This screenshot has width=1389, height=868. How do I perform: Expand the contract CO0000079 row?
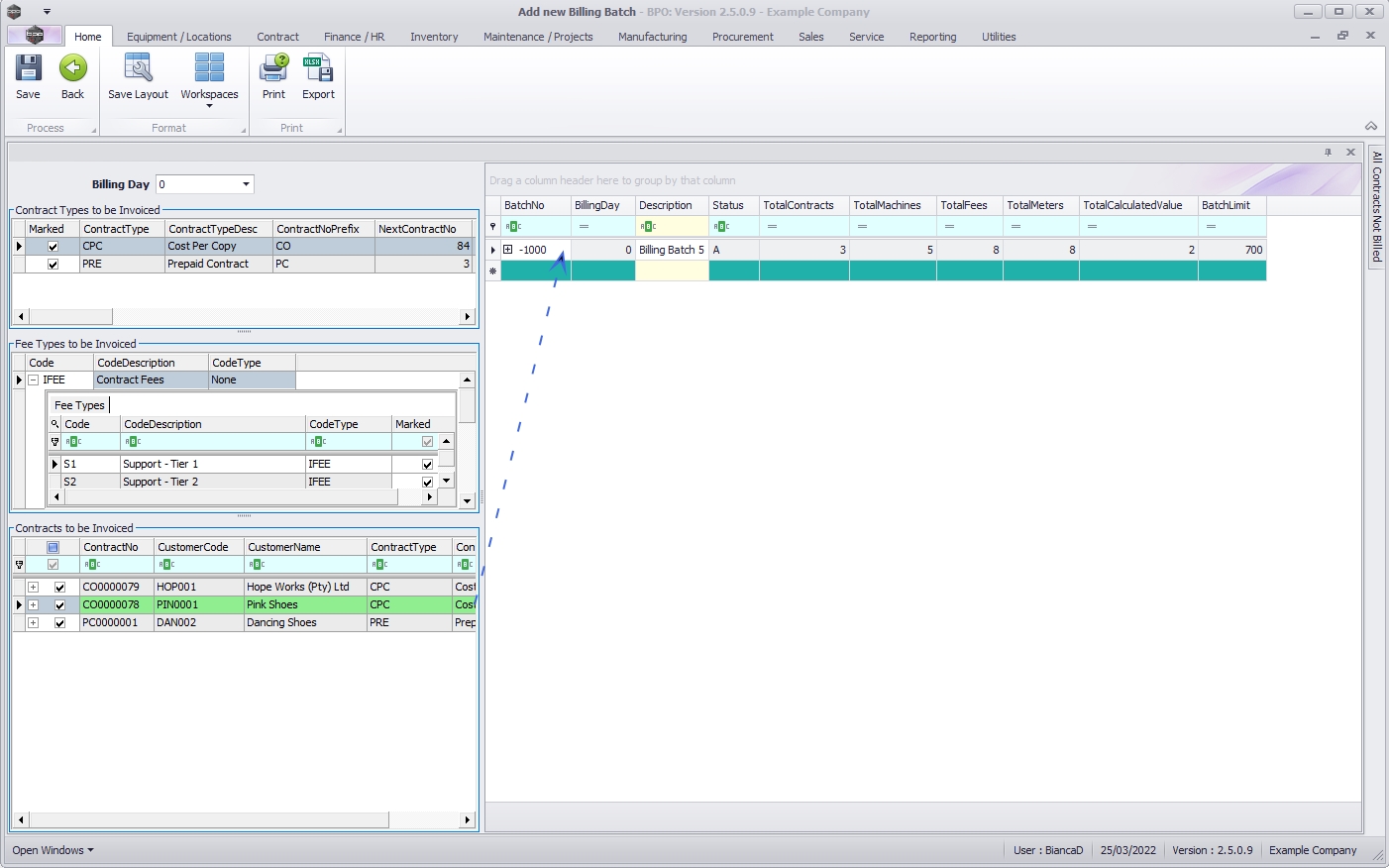point(33,588)
